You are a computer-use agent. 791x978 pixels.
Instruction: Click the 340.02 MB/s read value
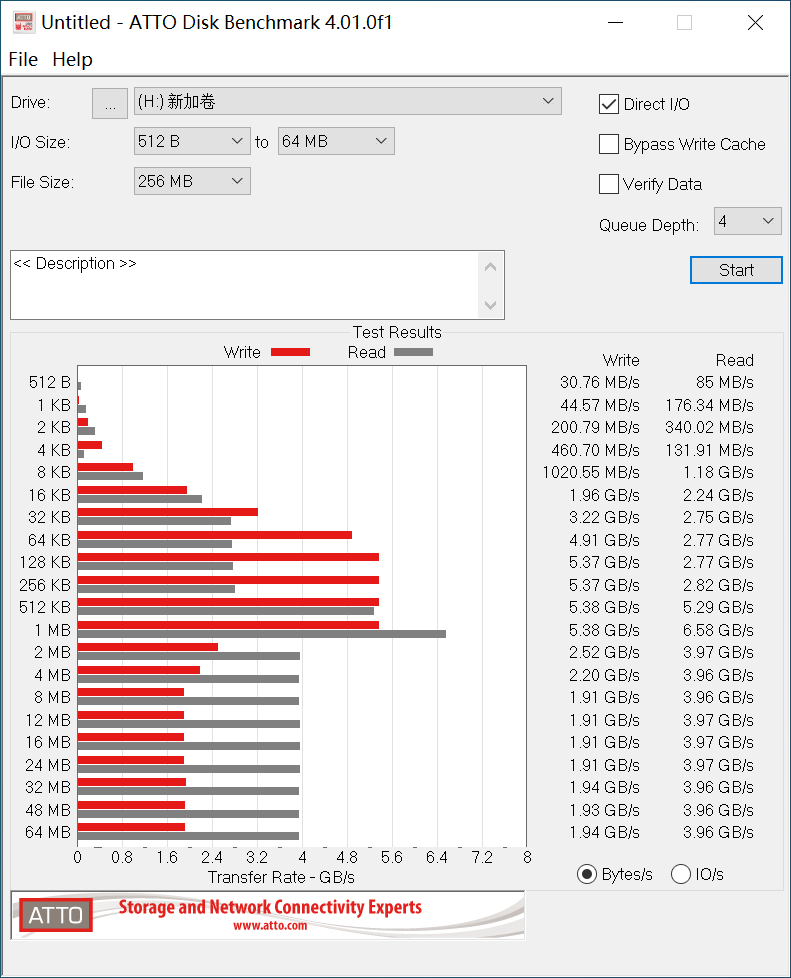709,427
